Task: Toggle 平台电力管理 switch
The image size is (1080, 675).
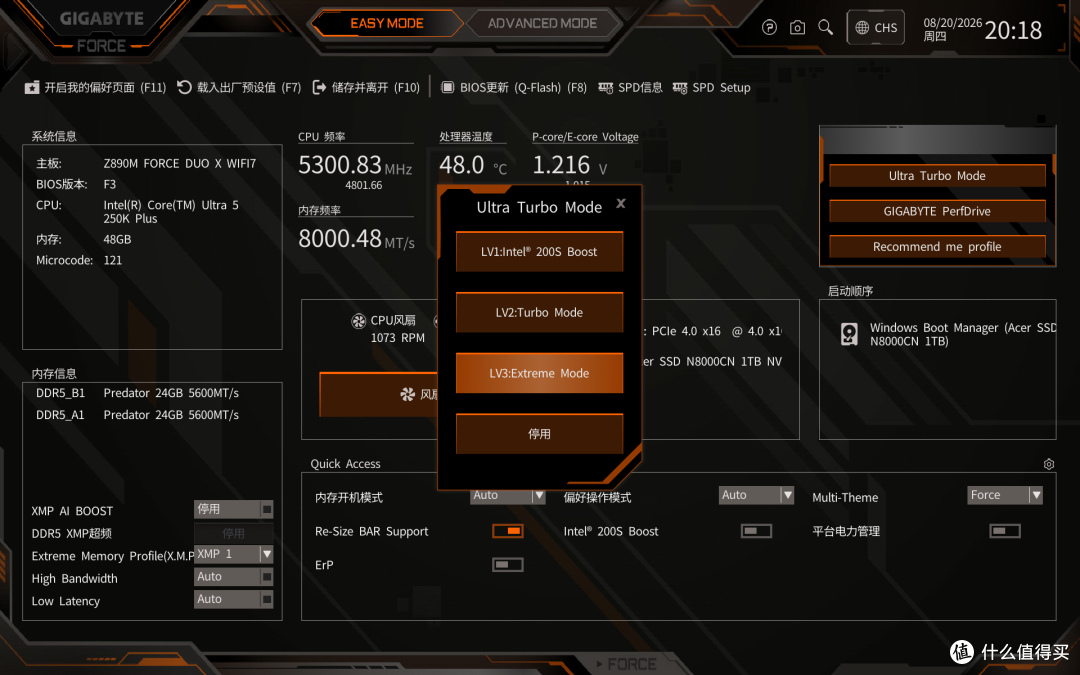Action: point(1005,531)
